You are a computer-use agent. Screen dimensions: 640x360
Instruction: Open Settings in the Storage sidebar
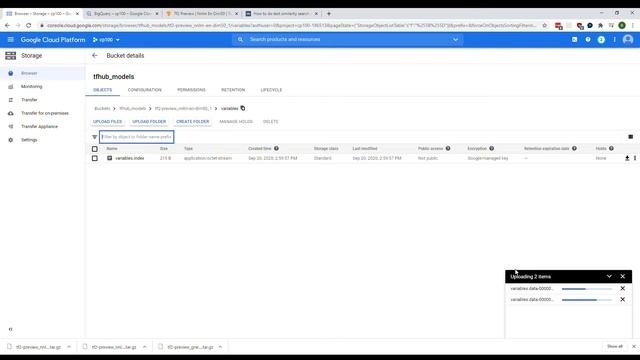(29, 140)
